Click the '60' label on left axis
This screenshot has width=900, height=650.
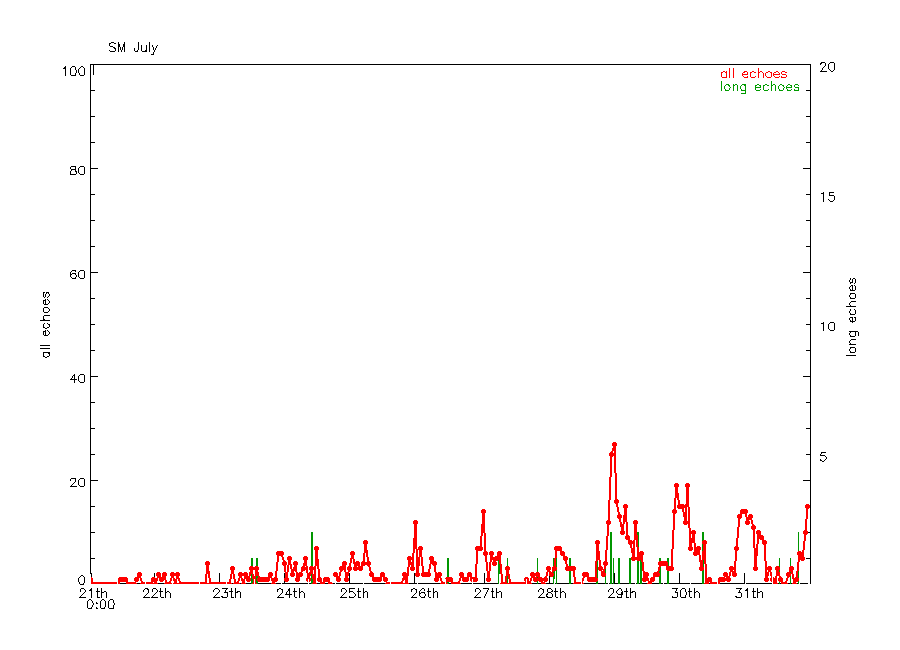pyautogui.click(x=77, y=274)
